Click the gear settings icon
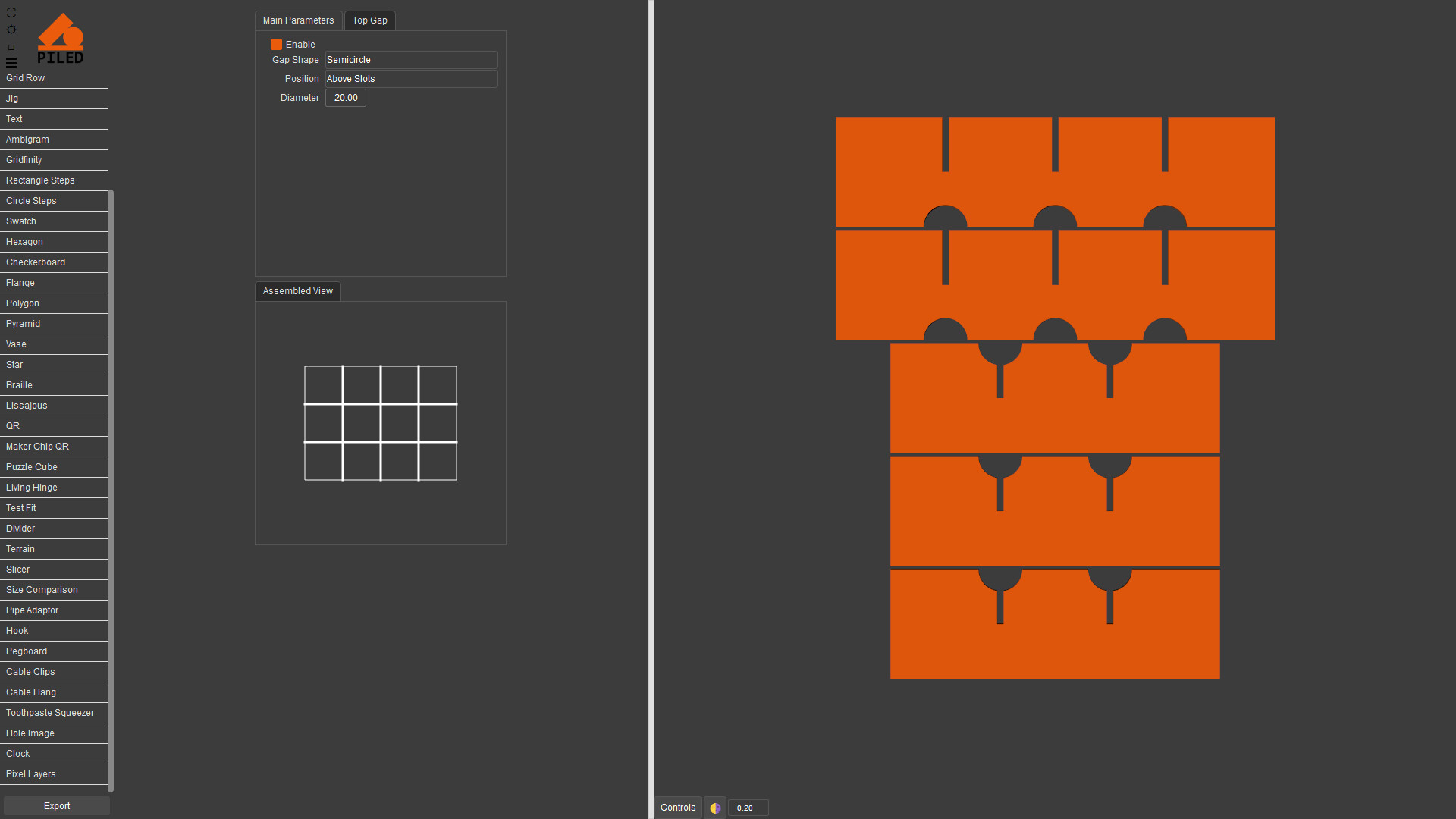The height and width of the screenshot is (819, 1456). tap(11, 30)
